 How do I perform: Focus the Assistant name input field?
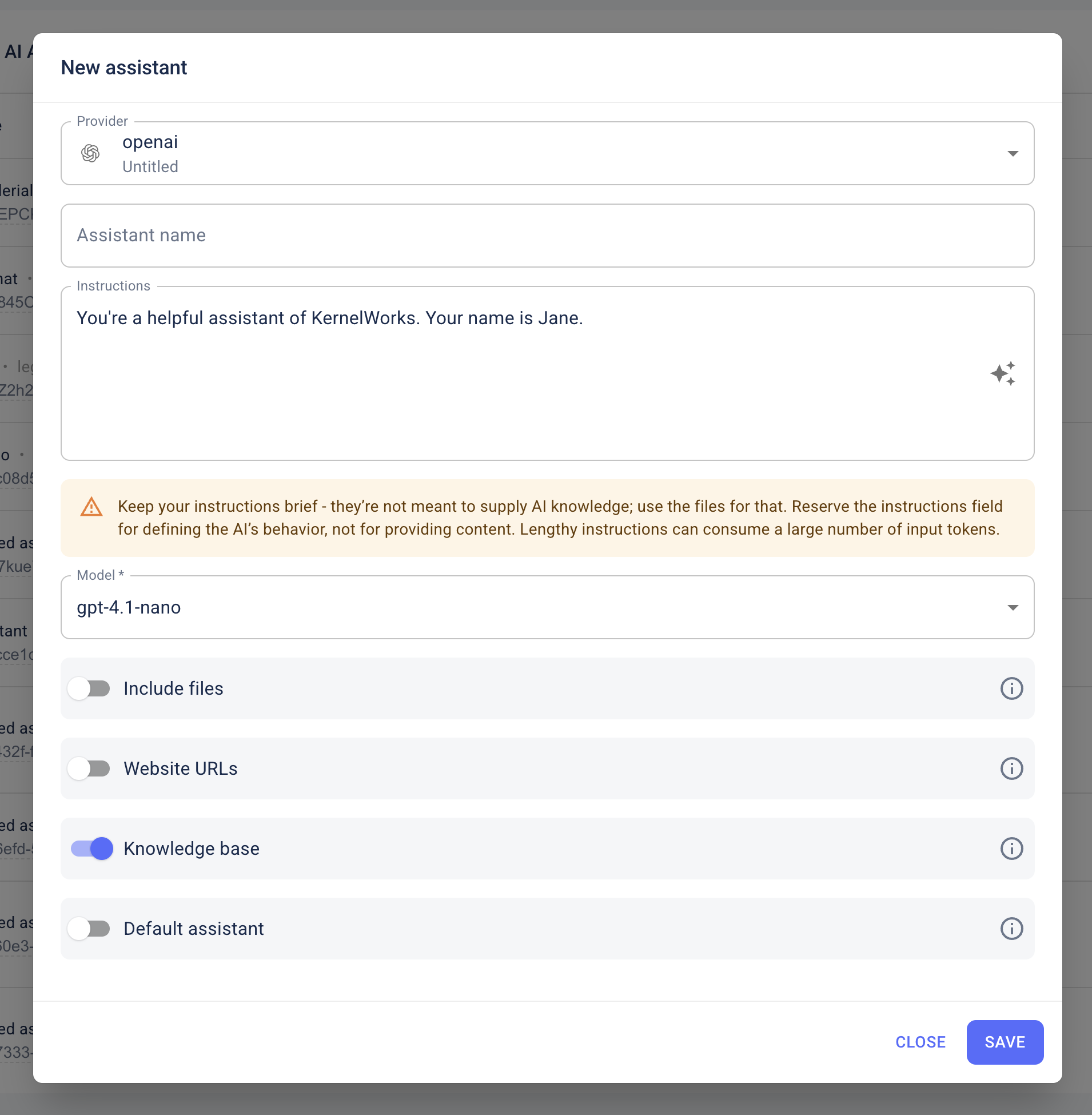(x=547, y=236)
